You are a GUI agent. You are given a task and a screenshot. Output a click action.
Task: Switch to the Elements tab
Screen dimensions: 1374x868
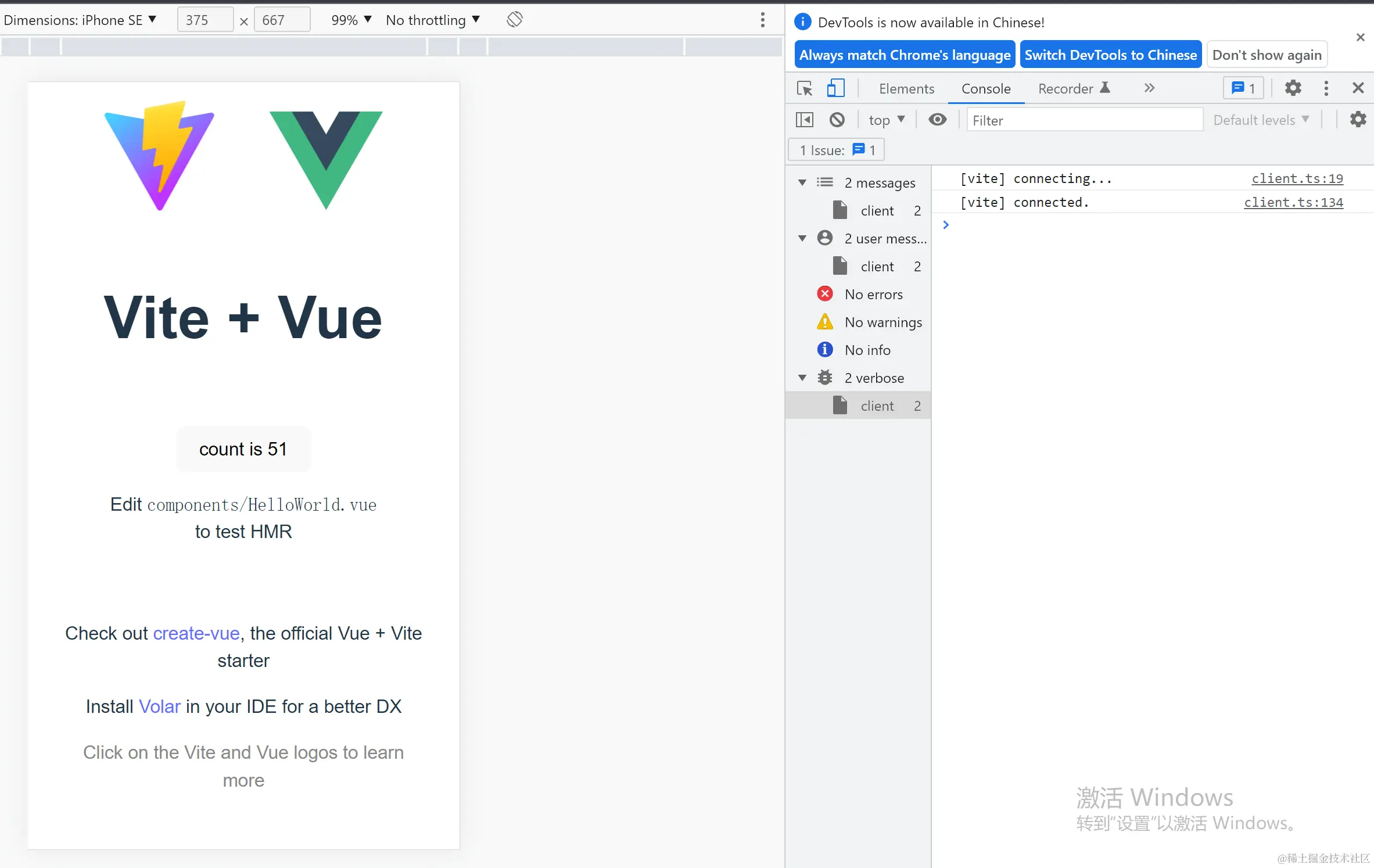(x=906, y=88)
